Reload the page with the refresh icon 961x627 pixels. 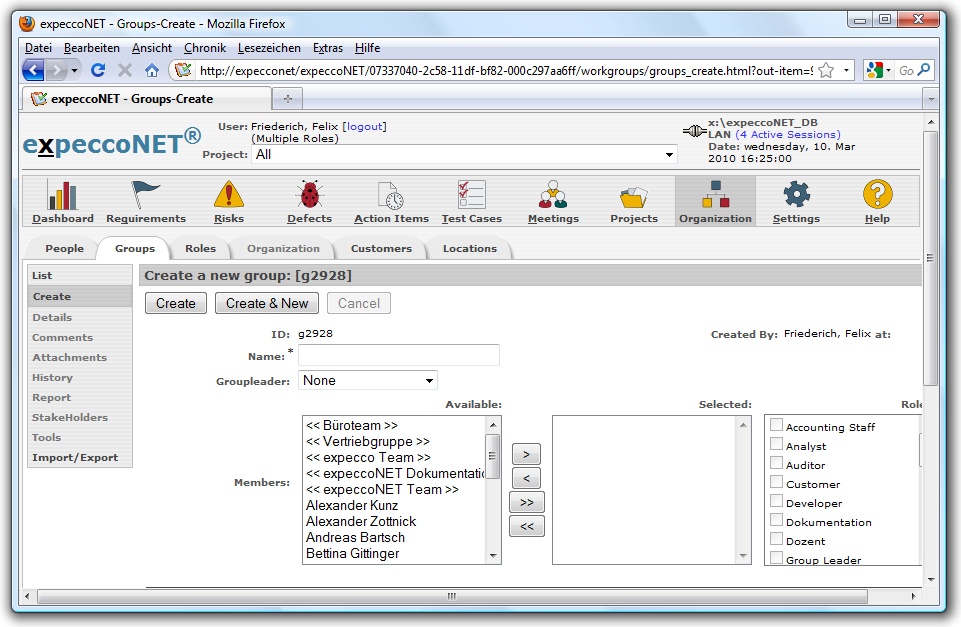pos(97,70)
